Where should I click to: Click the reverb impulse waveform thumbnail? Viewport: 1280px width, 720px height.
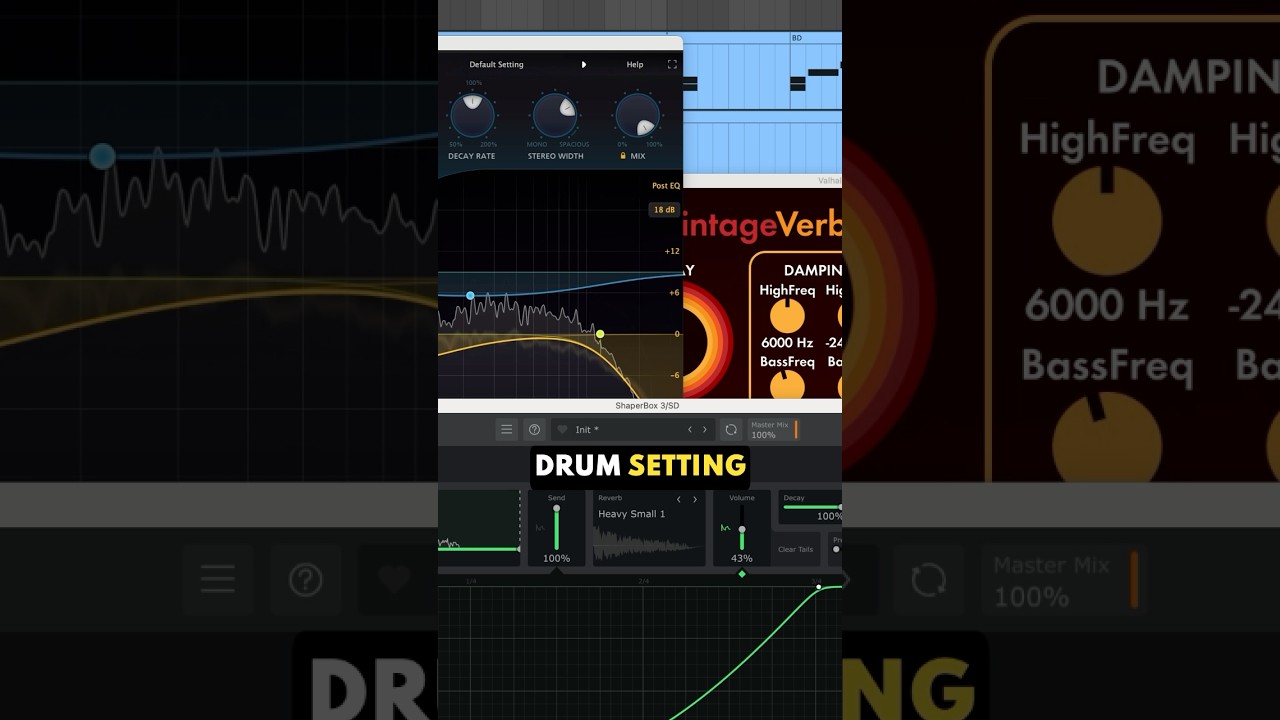tap(650, 543)
